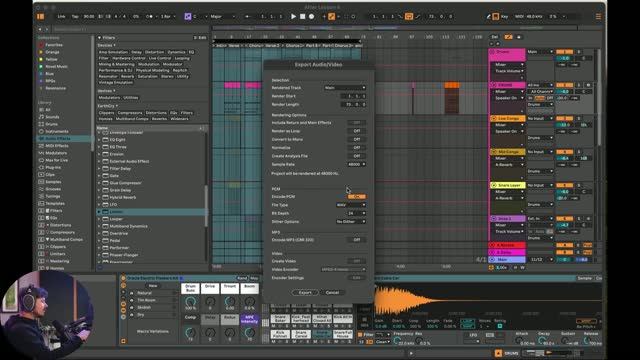The width and height of the screenshot is (640, 360).
Task: Click the Edit button for Encoder Settings
Action: tap(357, 278)
